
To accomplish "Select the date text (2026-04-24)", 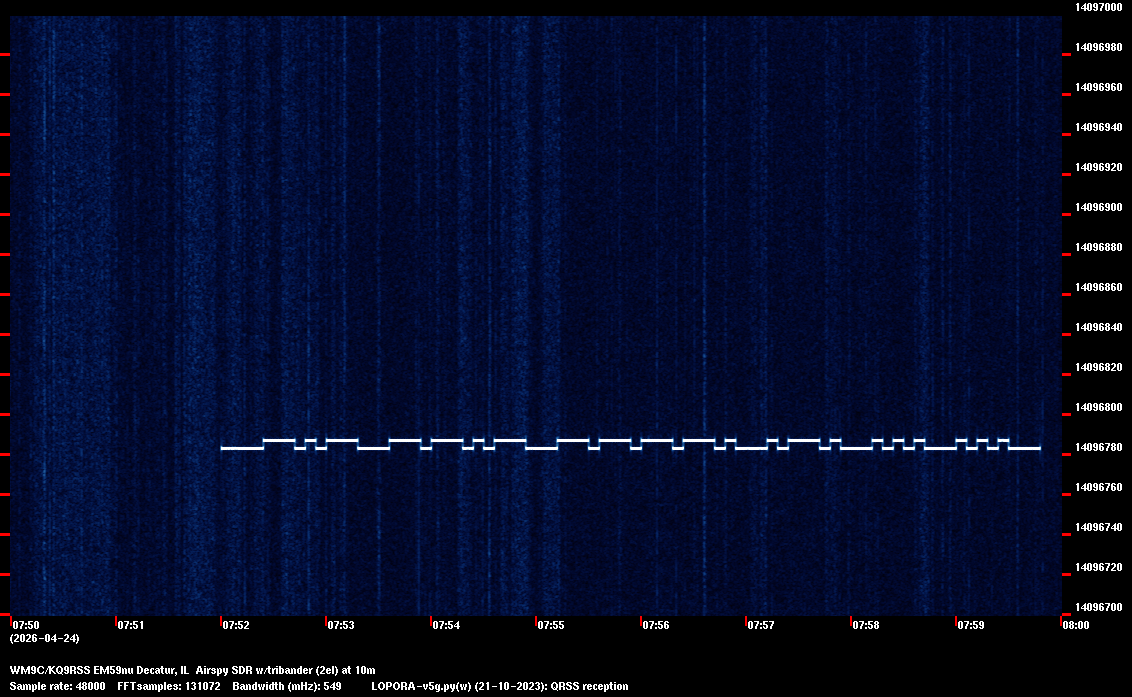I will point(45,638).
